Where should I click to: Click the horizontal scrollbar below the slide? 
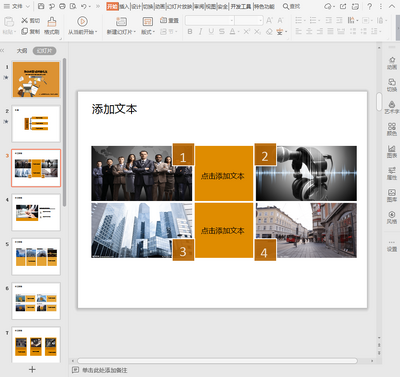click(x=217, y=361)
